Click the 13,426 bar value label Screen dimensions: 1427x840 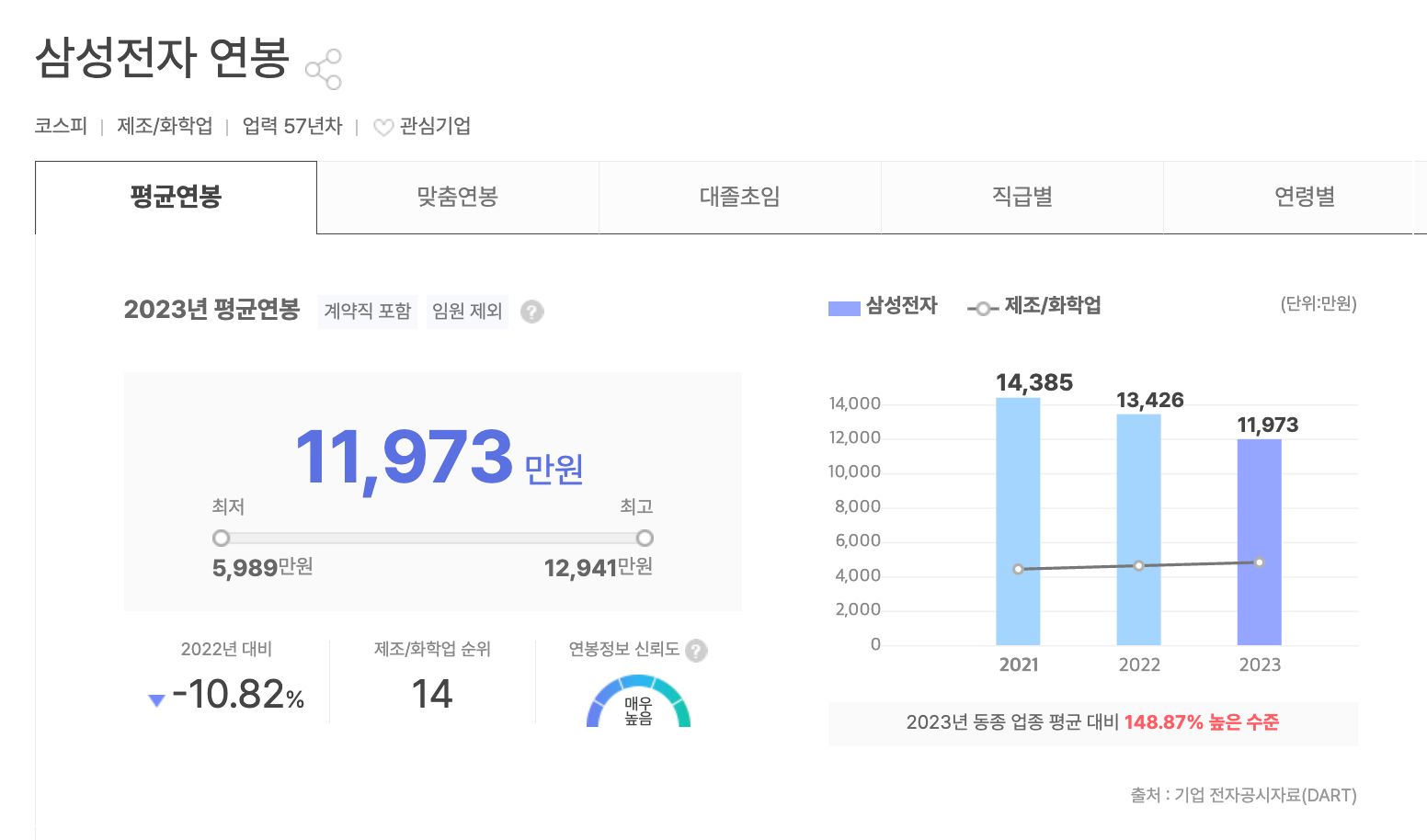pos(1150,400)
